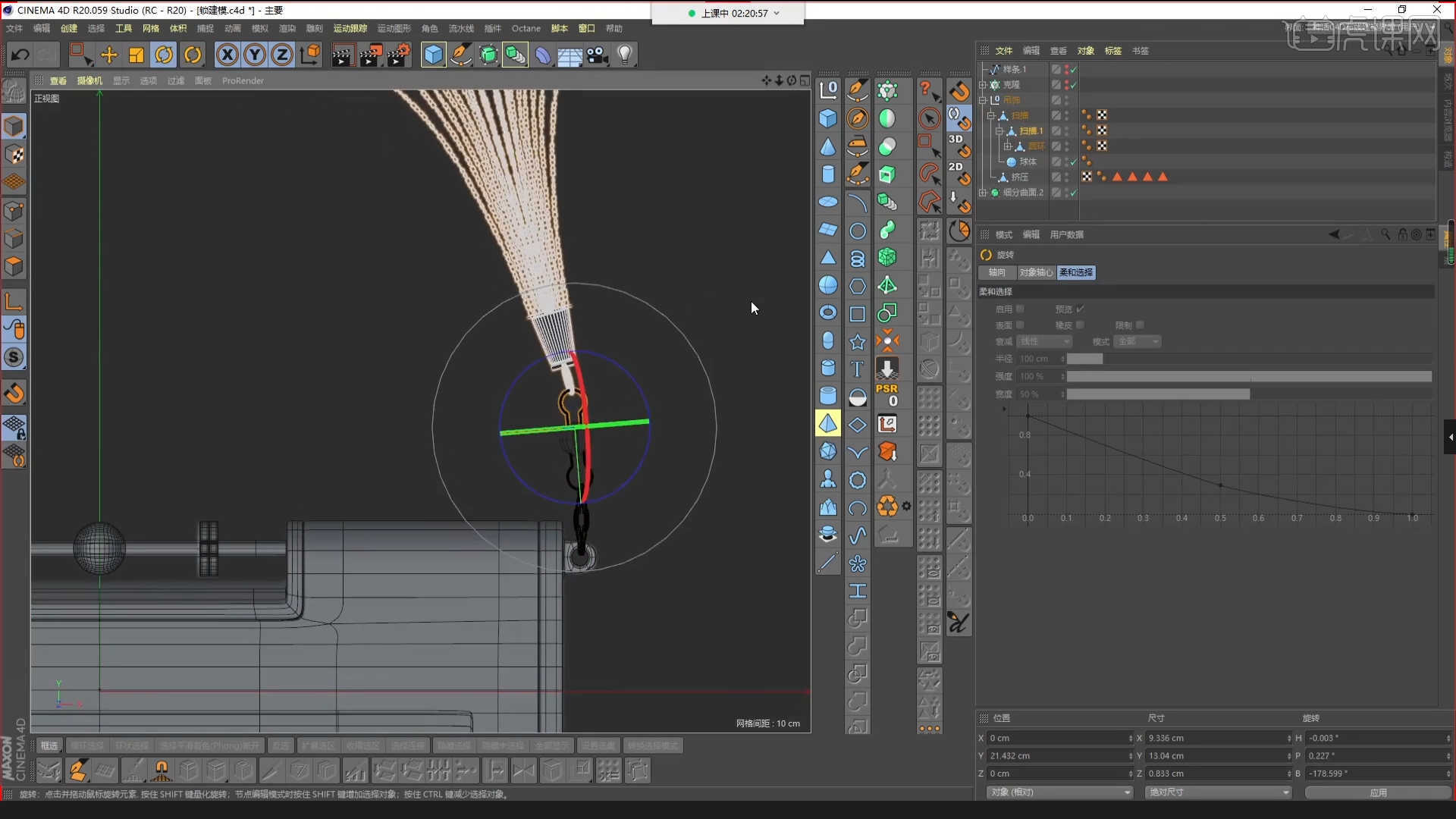Toggle the 表面 checkbox
Image resolution: width=1456 pixels, height=819 pixels.
coord(1020,325)
